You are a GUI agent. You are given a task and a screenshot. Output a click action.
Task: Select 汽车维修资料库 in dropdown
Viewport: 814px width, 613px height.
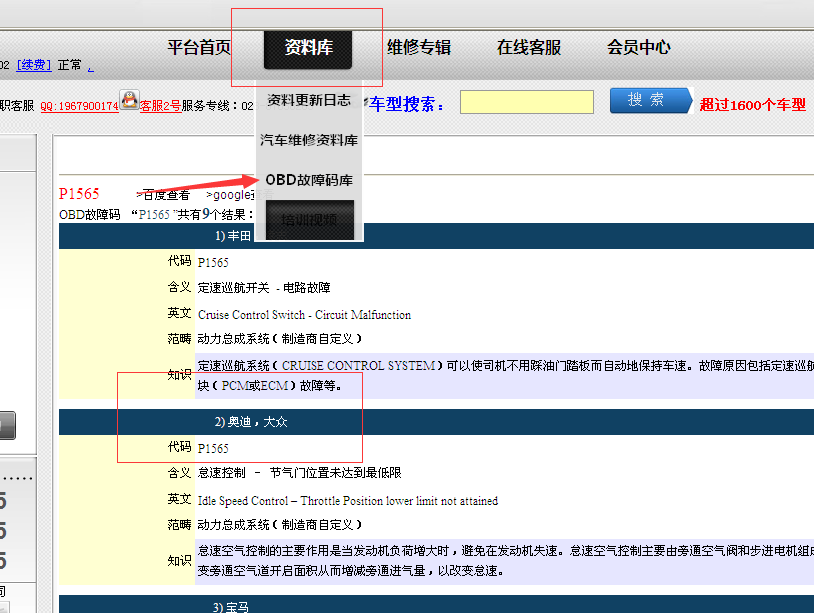pyautogui.click(x=309, y=140)
